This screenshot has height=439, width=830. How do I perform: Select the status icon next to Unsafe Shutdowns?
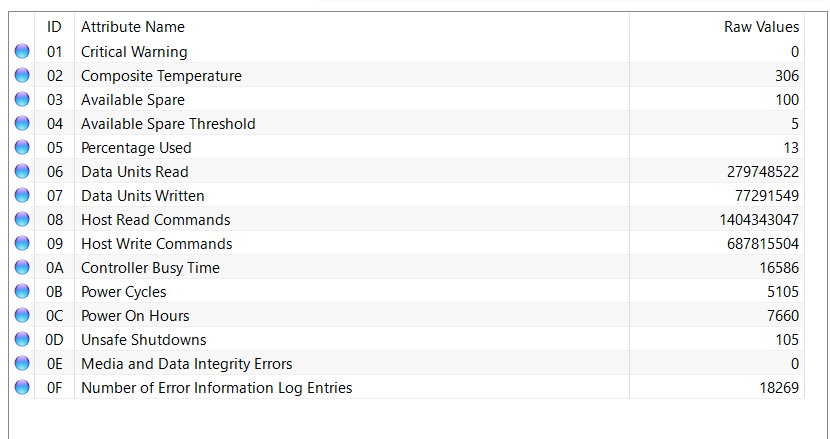click(22, 339)
